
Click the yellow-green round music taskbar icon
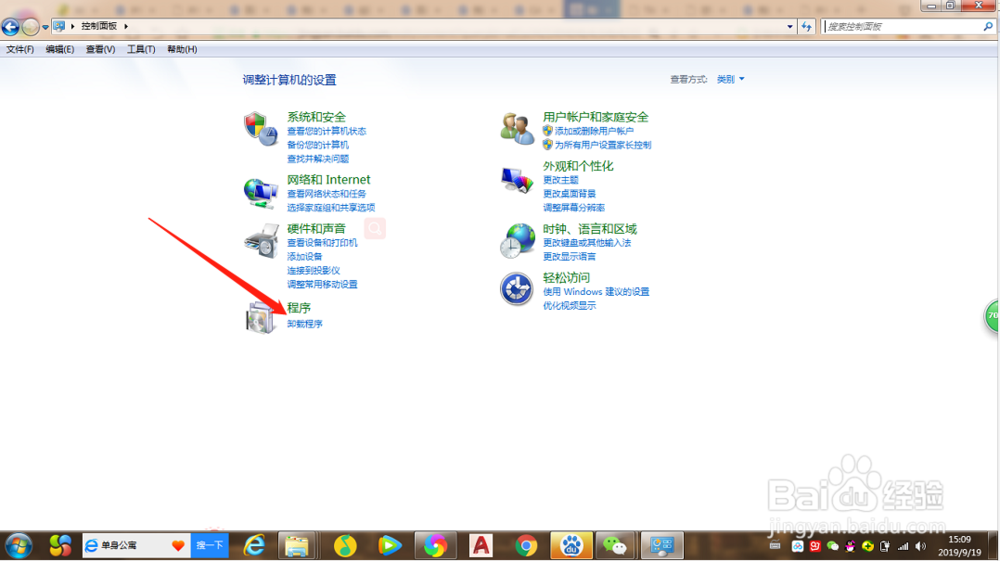pyautogui.click(x=345, y=546)
